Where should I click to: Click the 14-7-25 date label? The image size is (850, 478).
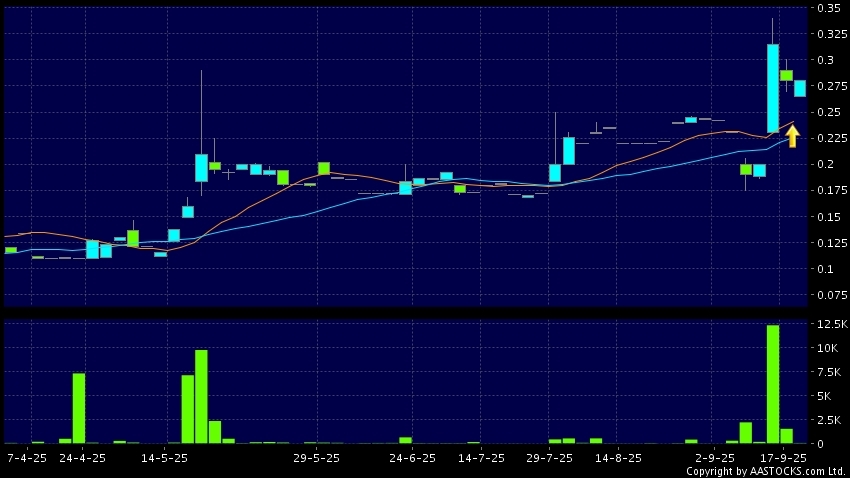click(x=481, y=458)
